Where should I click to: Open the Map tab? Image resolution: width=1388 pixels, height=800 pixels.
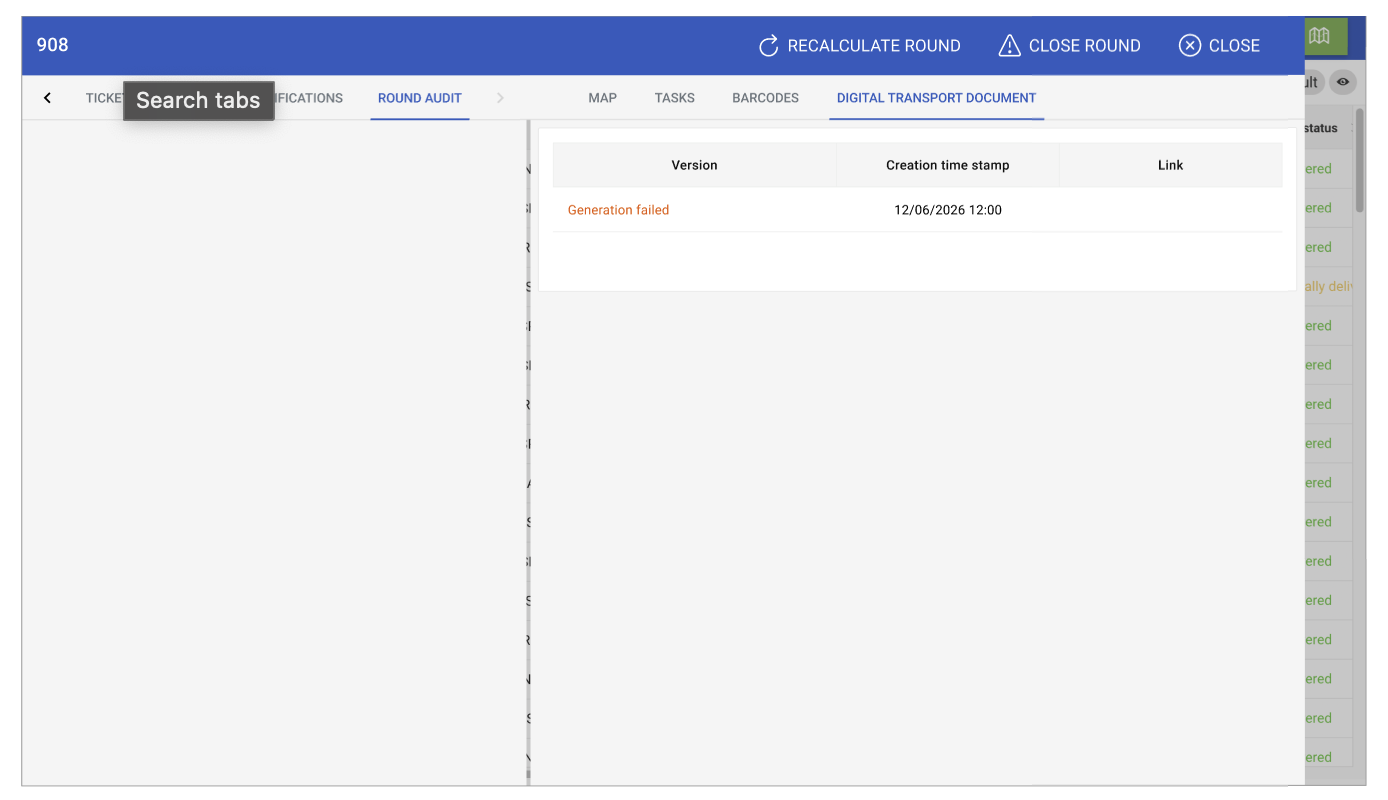tap(602, 98)
